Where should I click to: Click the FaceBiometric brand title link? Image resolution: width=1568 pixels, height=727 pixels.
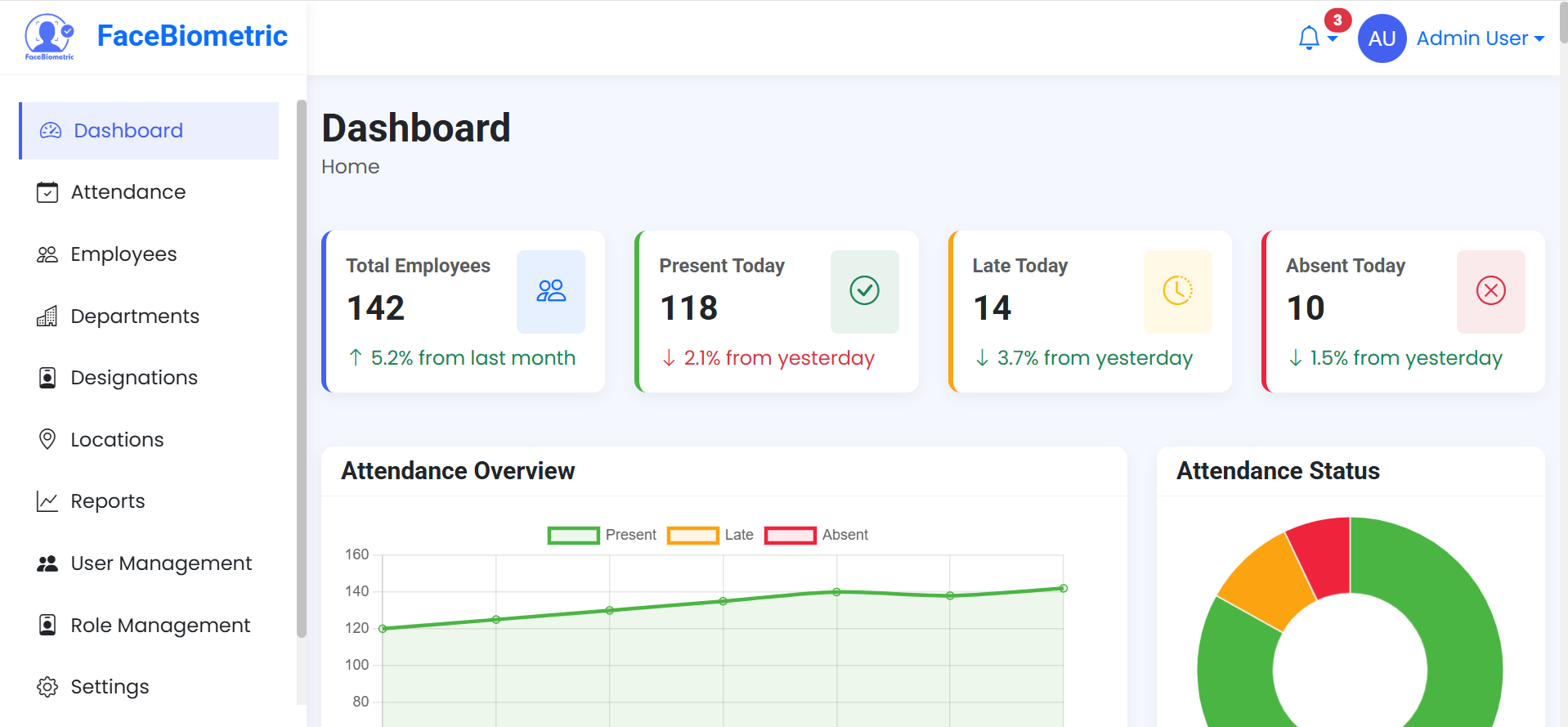192,36
